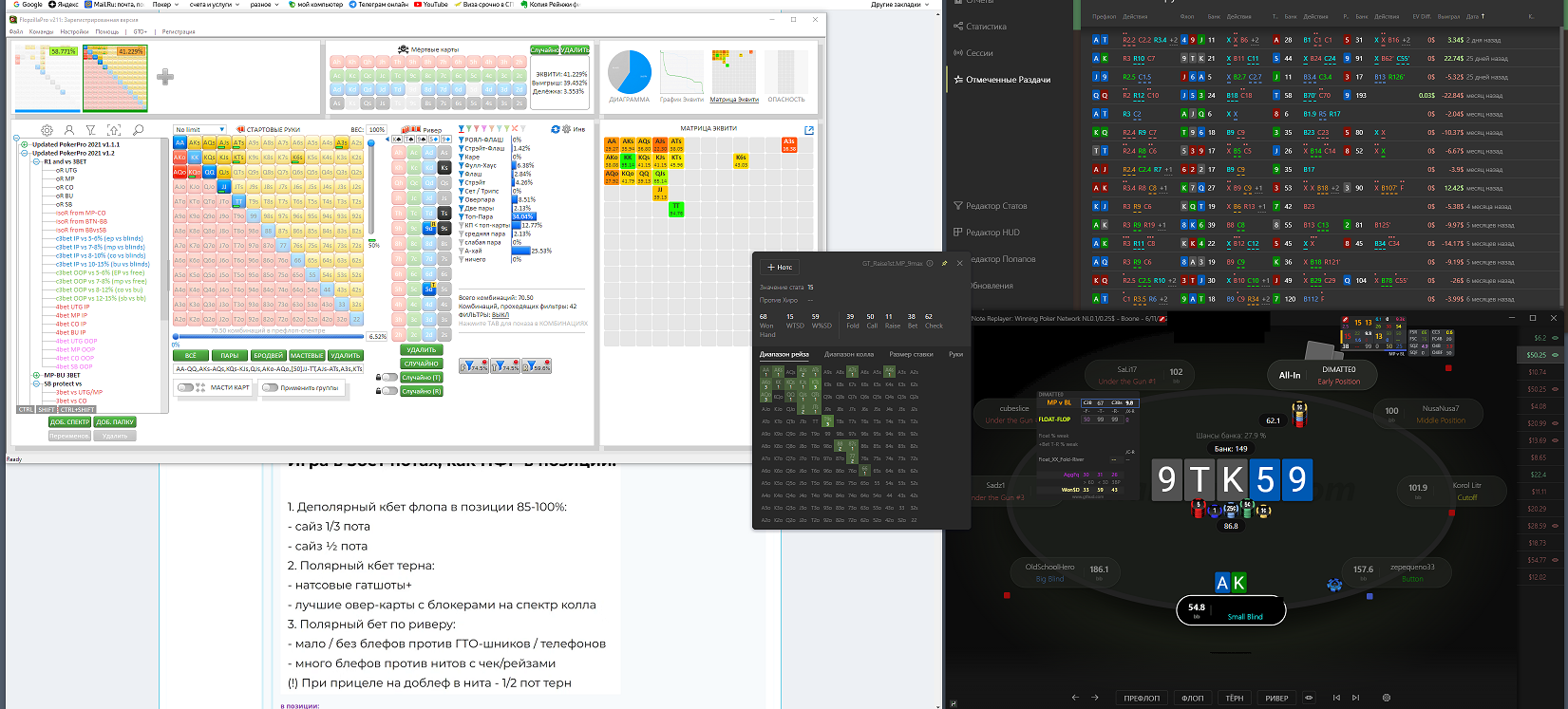Click the 59.6% filter button
The width and height of the screenshot is (1568, 709).
pyautogui.click(x=537, y=365)
